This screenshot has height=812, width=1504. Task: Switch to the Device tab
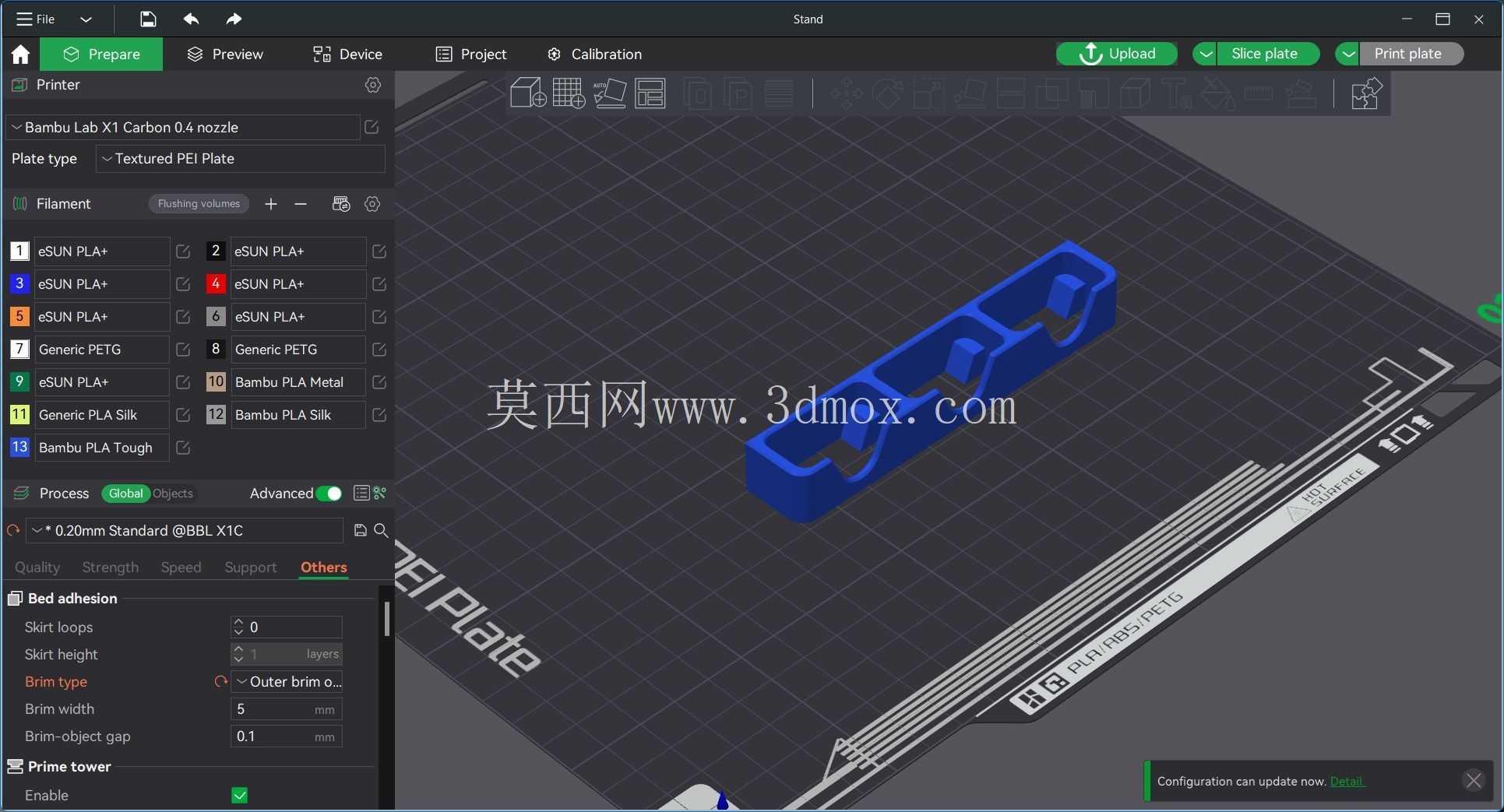coord(347,54)
